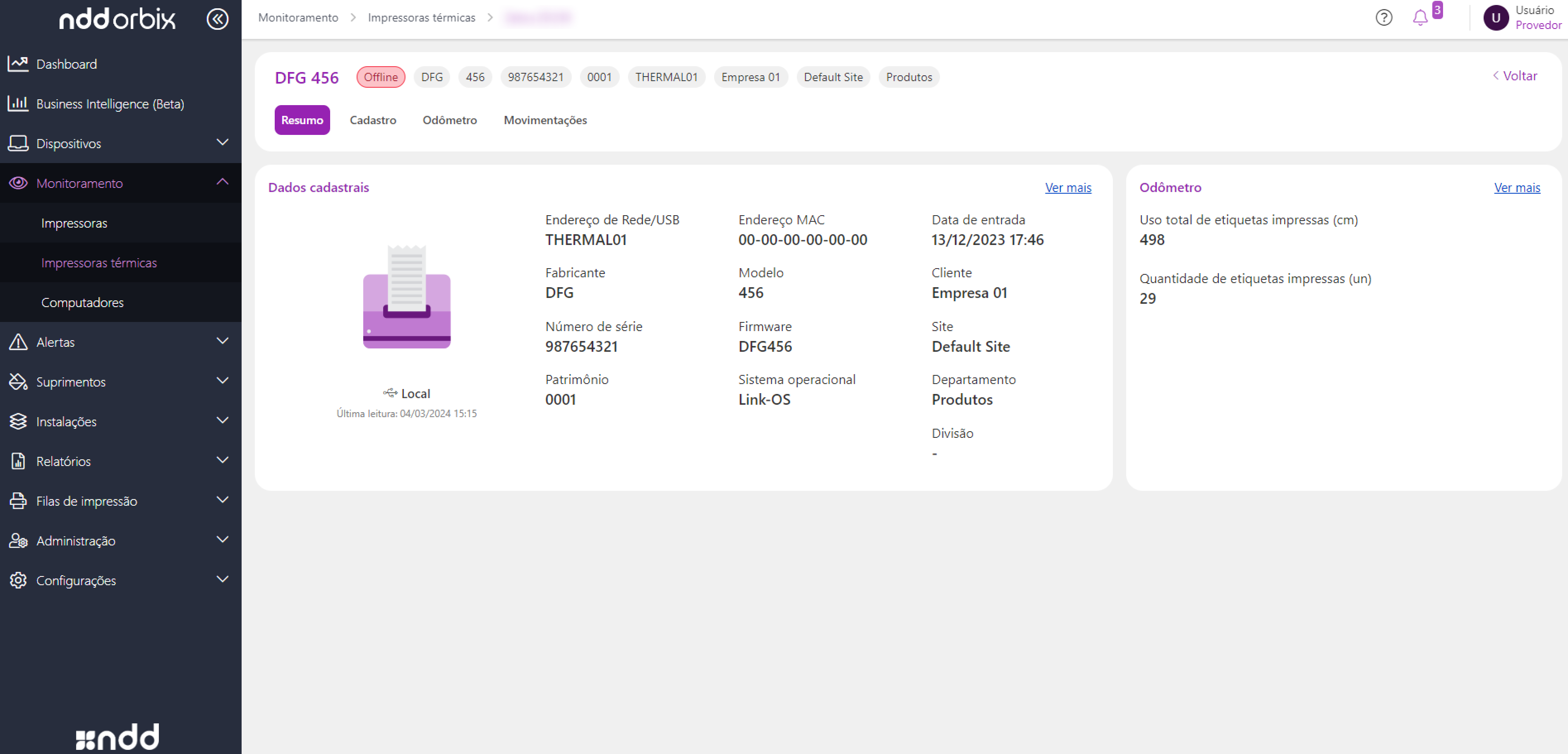Viewport: 1568px width, 754px height.
Task: Expand the Relatórios menu chevron
Action: click(x=222, y=461)
